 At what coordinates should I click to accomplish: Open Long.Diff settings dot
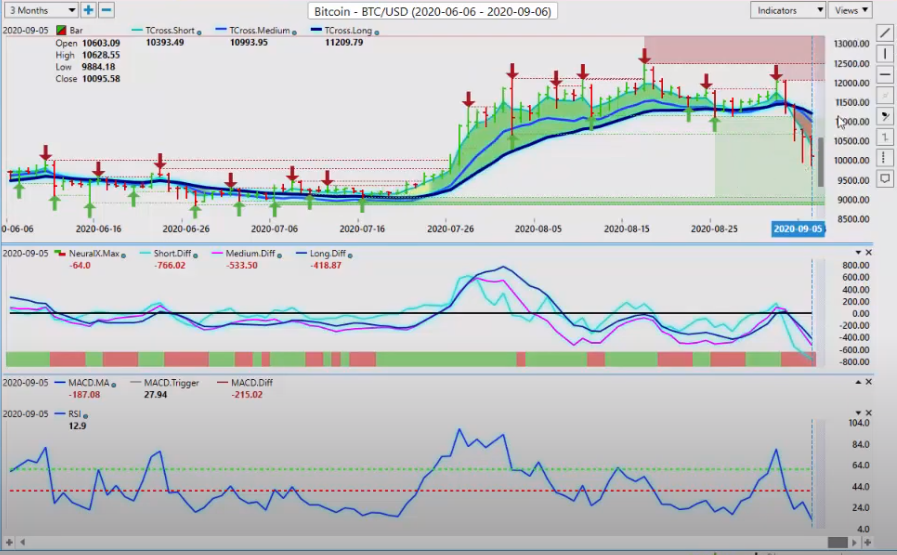(350, 255)
